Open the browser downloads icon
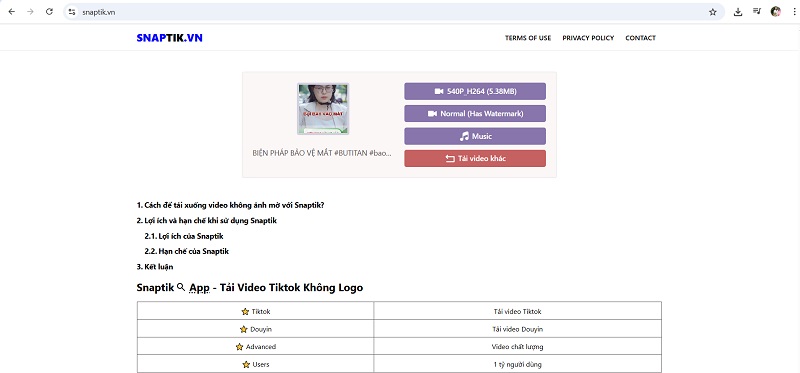Image resolution: width=800 pixels, height=373 pixels. tap(738, 12)
